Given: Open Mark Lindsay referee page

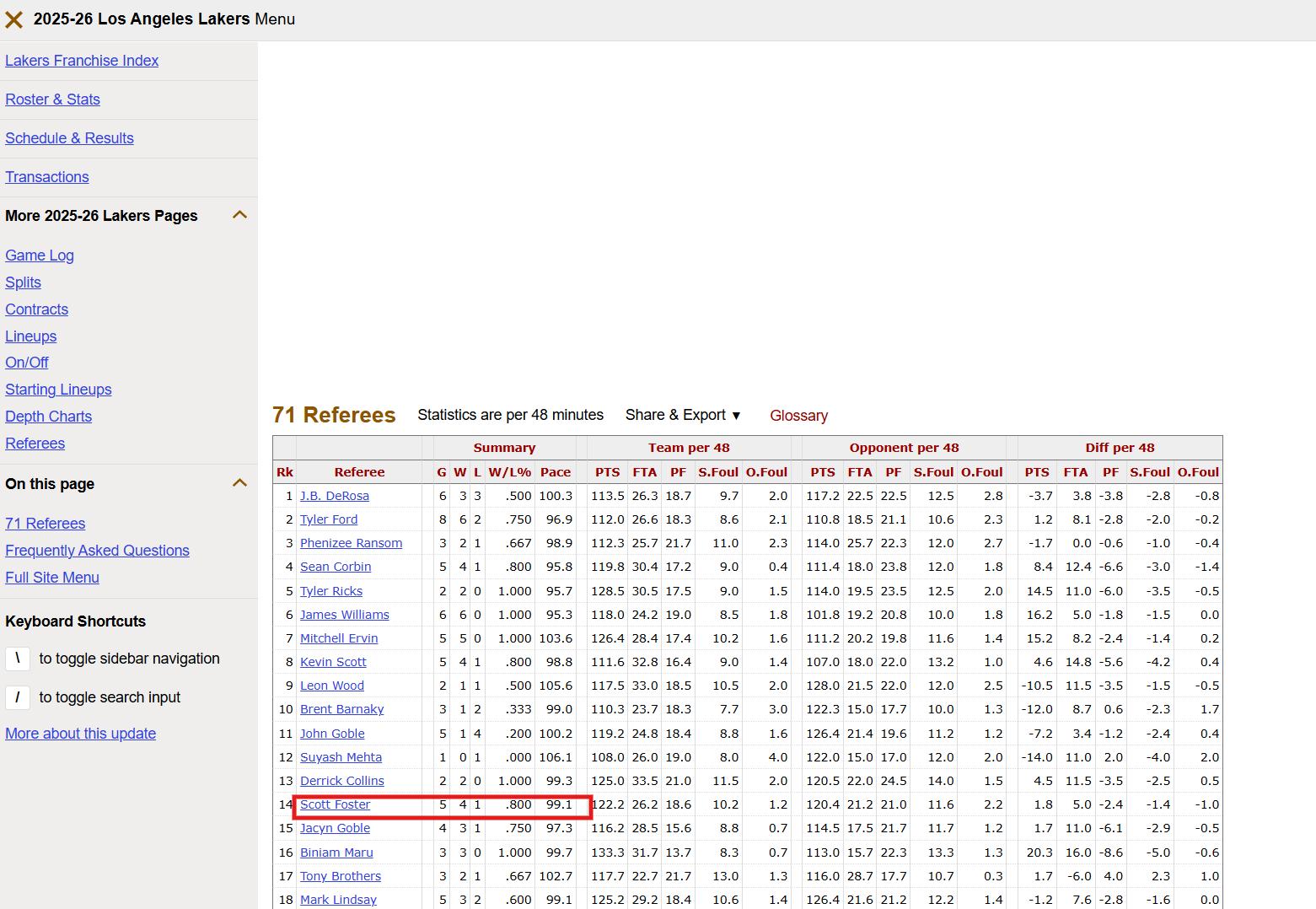Looking at the screenshot, I should [338, 900].
